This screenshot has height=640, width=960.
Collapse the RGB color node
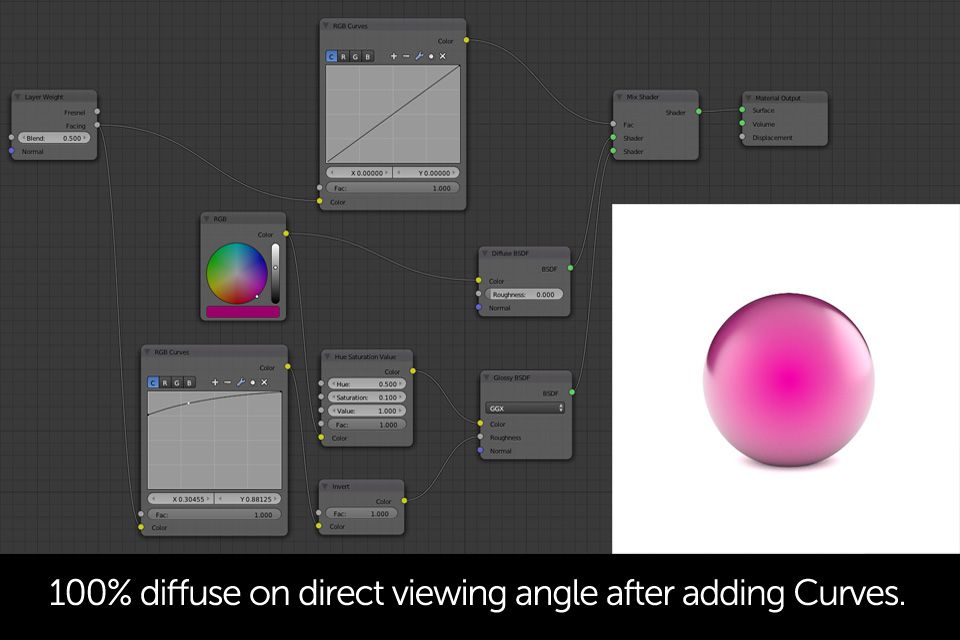207,219
